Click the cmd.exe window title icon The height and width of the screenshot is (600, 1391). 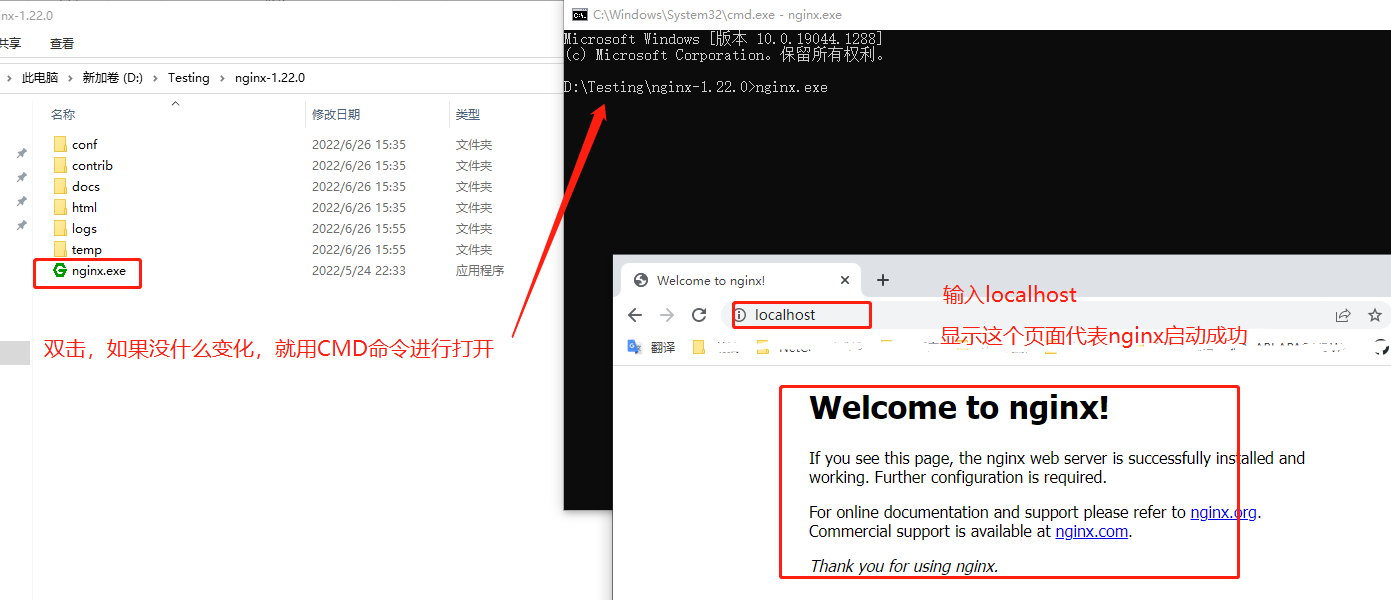click(x=579, y=15)
